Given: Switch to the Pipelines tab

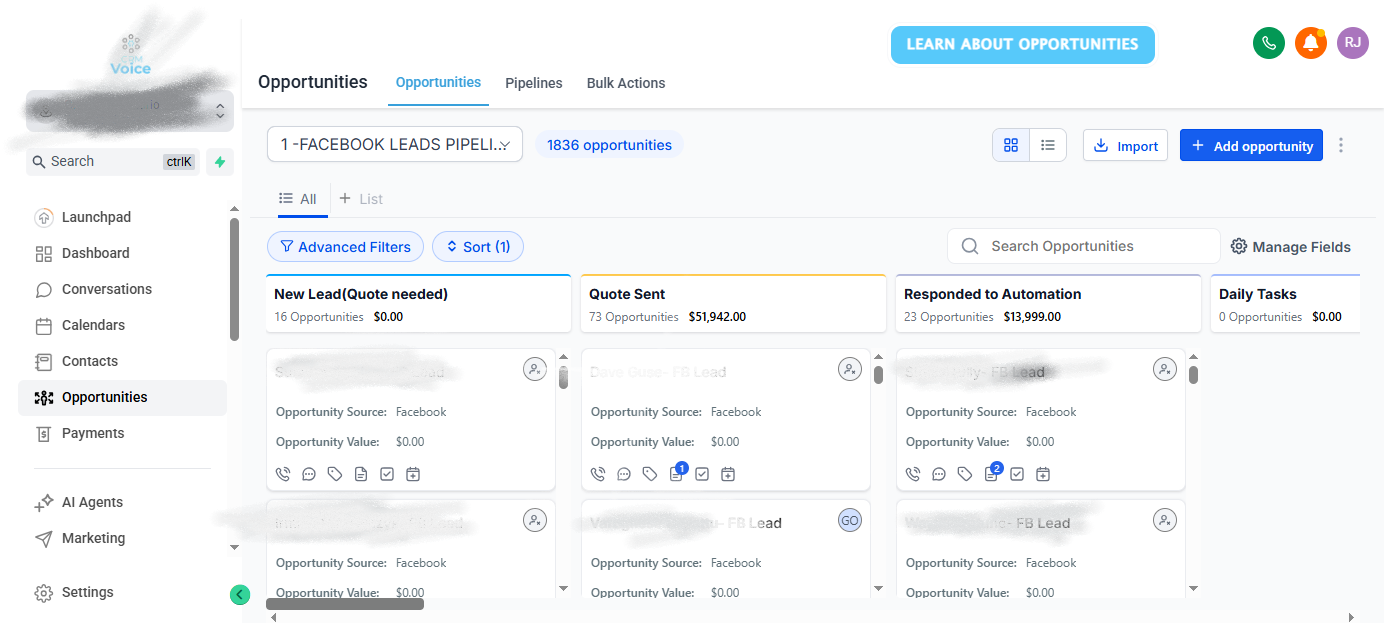Looking at the screenshot, I should (534, 83).
